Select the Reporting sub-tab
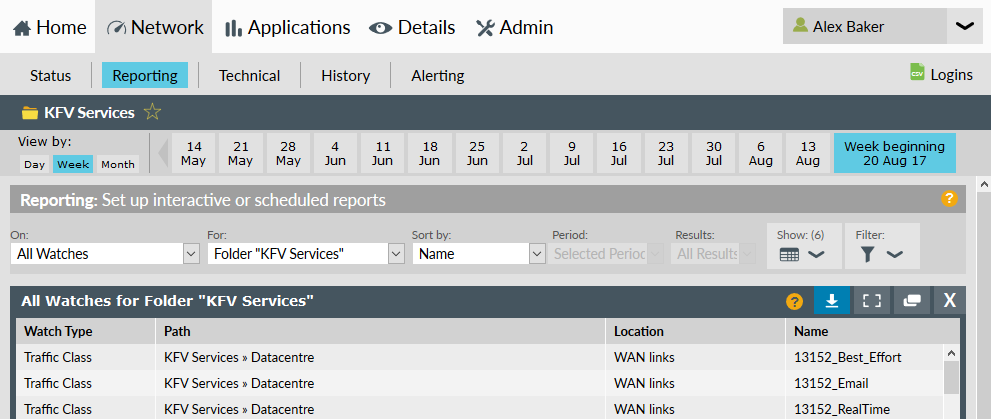 (x=145, y=75)
